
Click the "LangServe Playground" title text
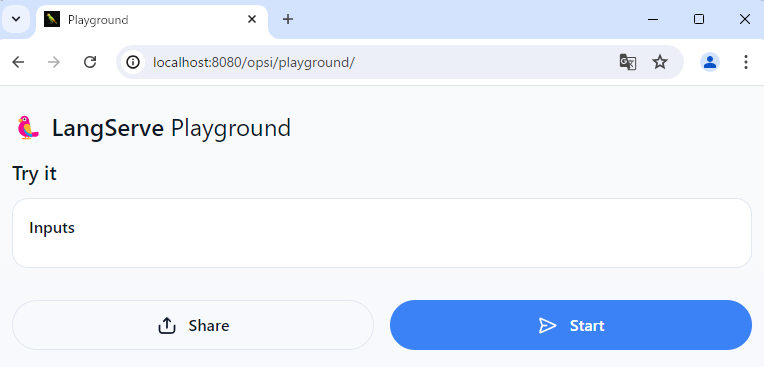pyautogui.click(x=172, y=128)
